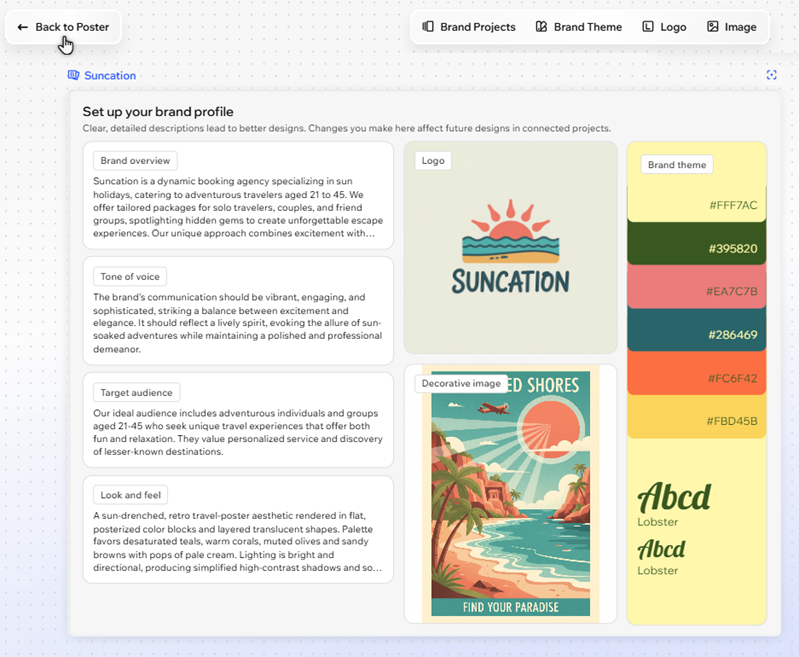Edit the Brand overview description text
Image resolution: width=799 pixels, height=657 pixels.
coord(238,207)
